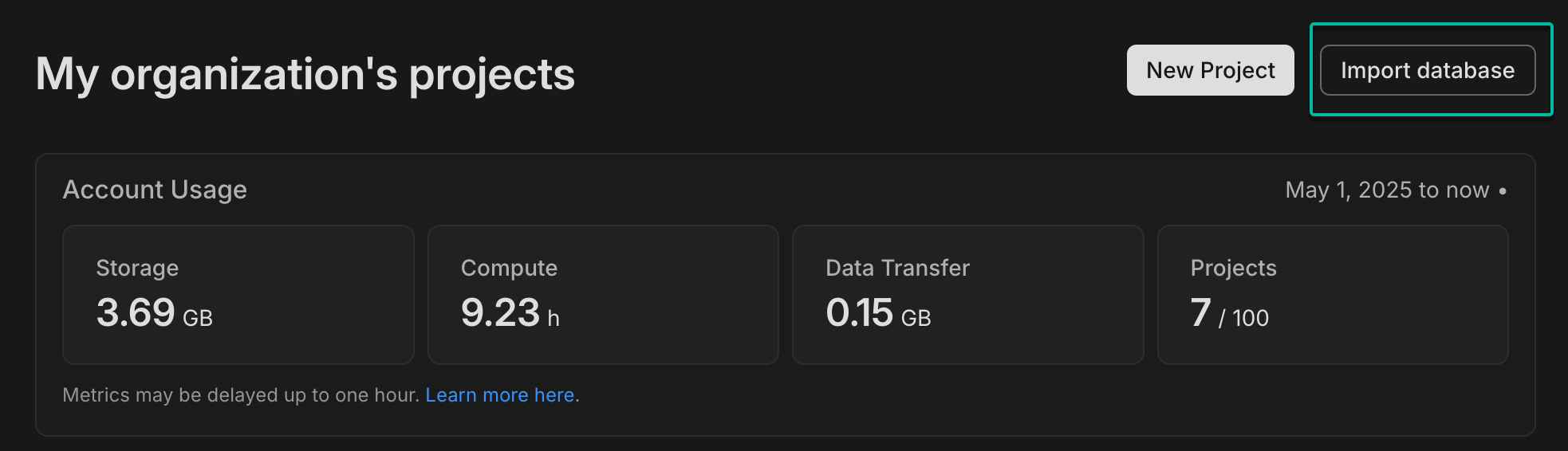Click the Account Usage section title

[155, 190]
